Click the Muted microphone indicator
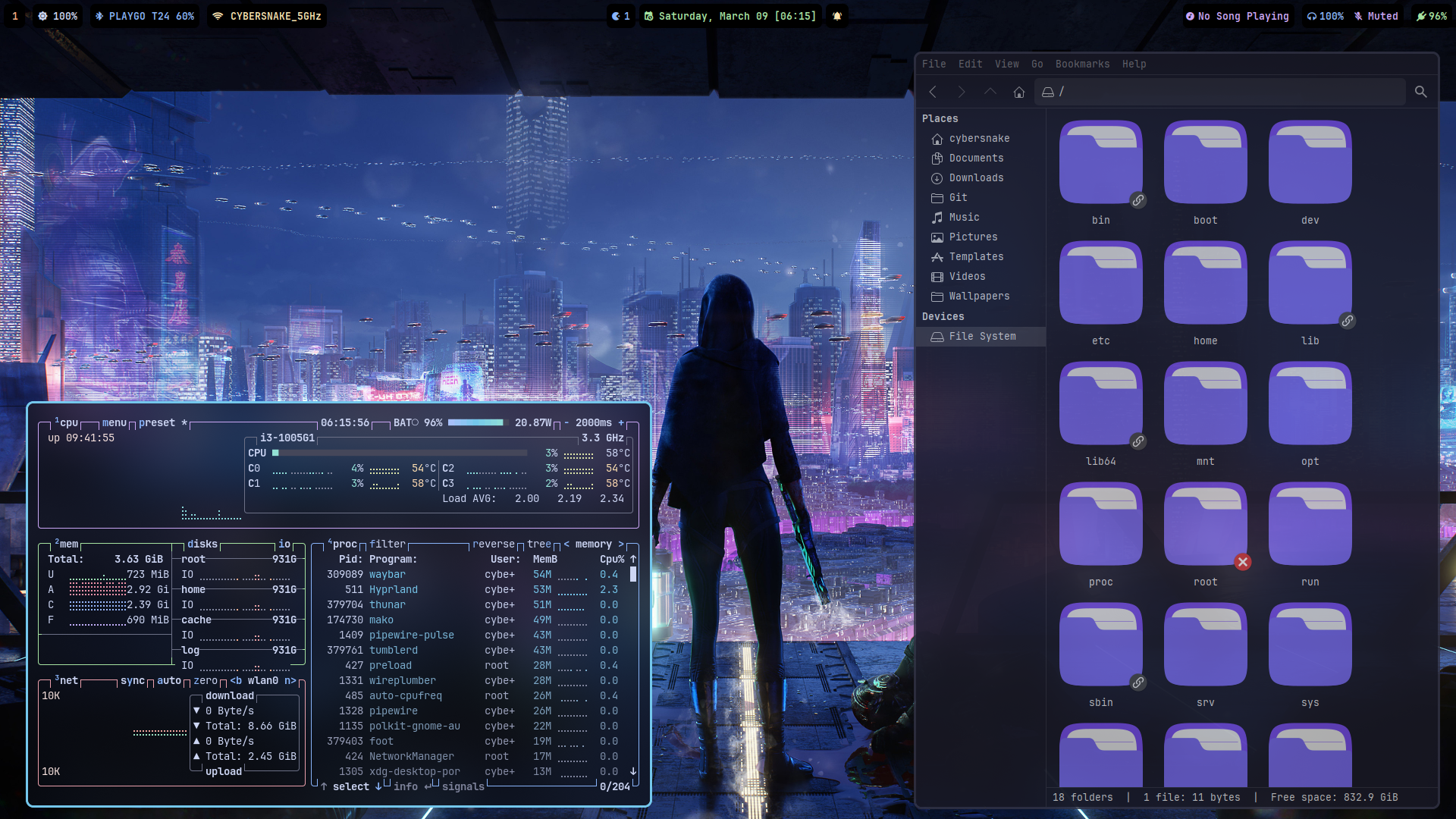Screen dimensions: 1456x819 1376,16
